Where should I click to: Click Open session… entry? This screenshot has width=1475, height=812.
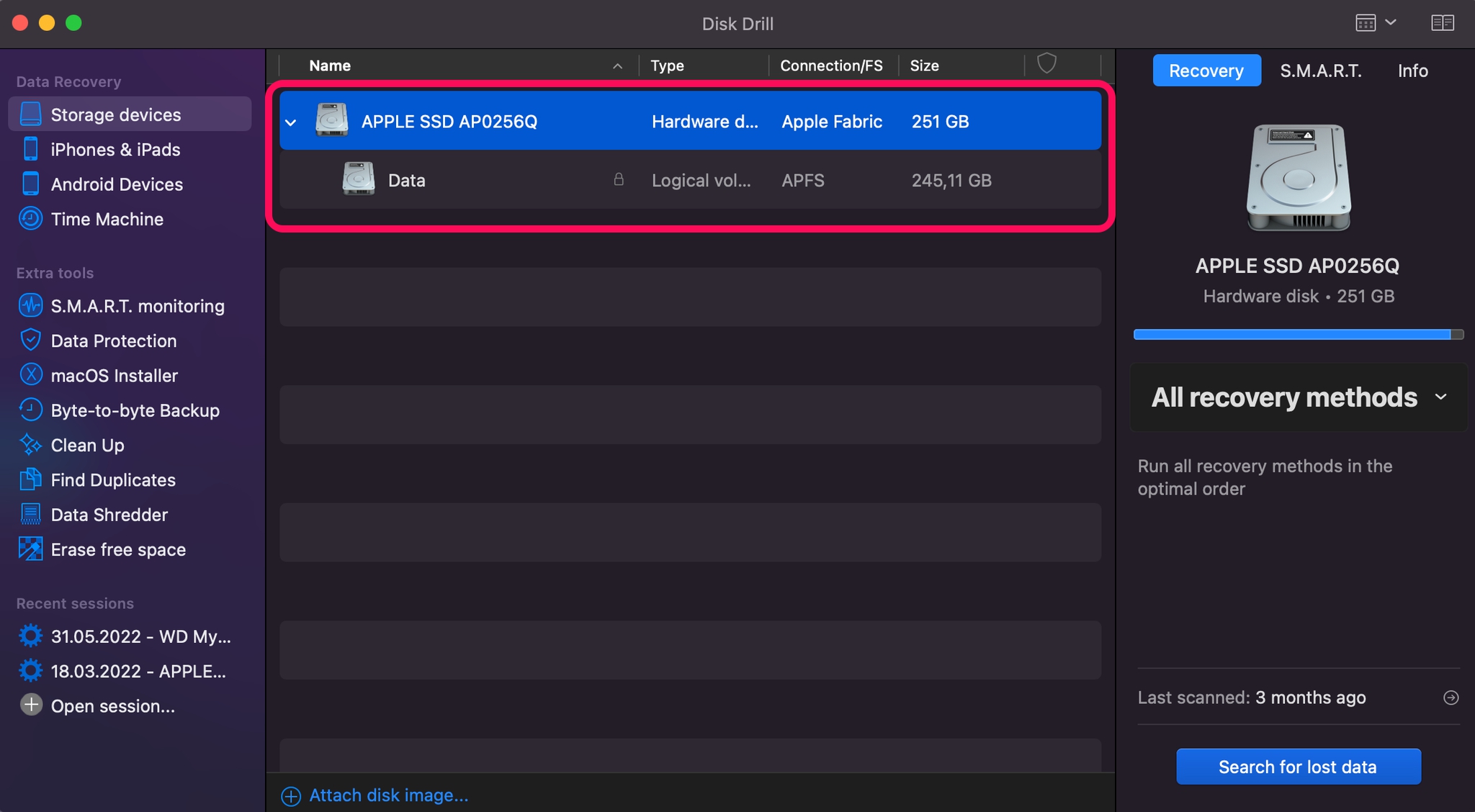point(113,705)
